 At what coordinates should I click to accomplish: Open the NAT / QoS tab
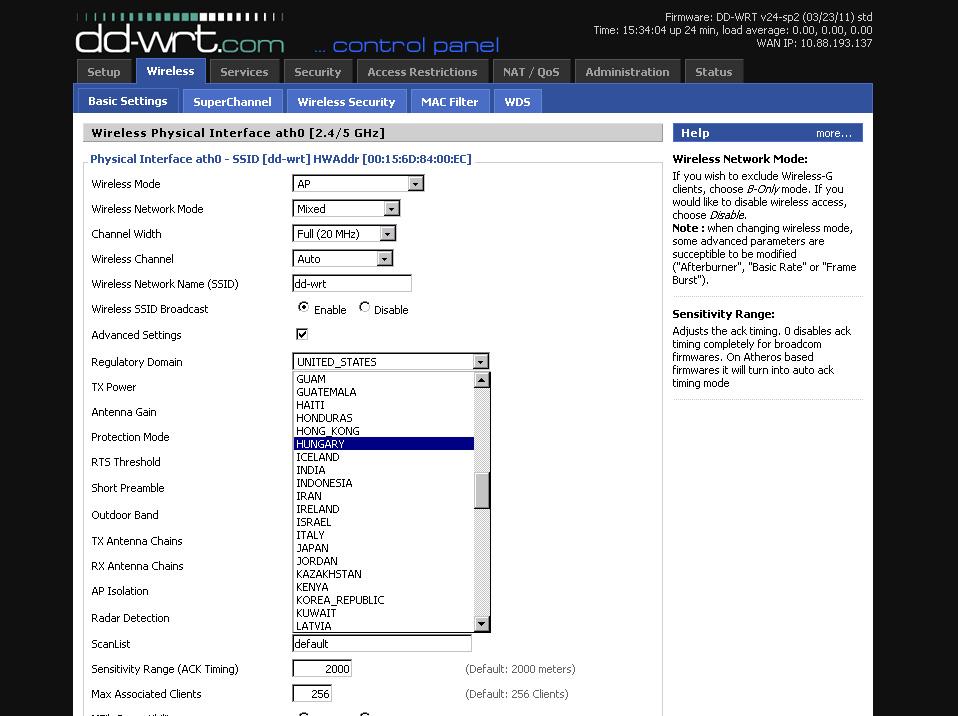click(x=531, y=71)
